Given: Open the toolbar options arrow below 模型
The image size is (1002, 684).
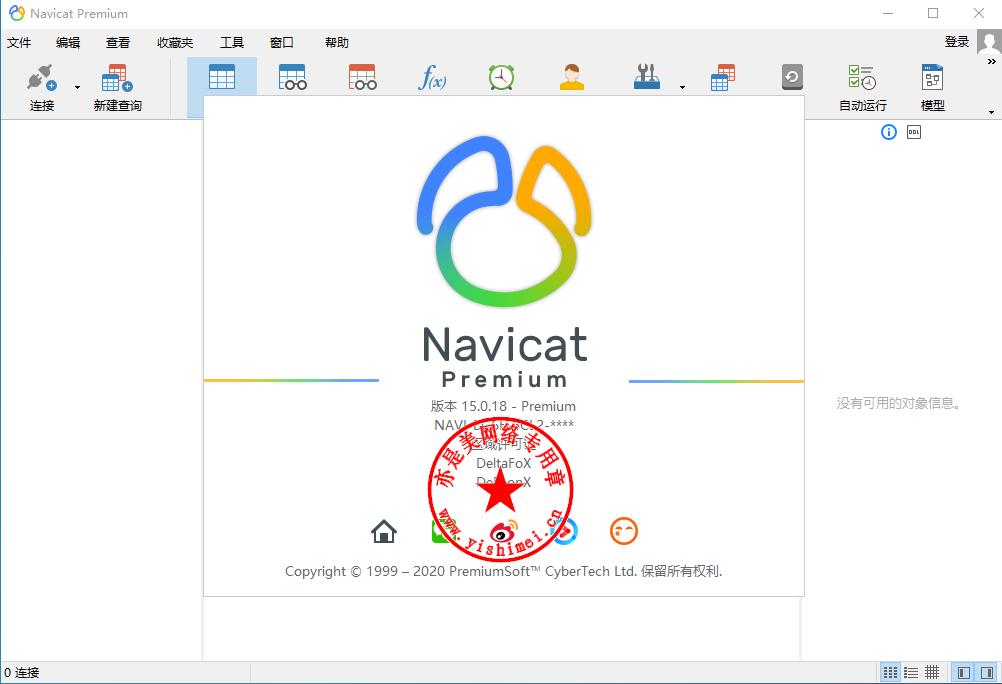Looking at the screenshot, I should (x=991, y=113).
